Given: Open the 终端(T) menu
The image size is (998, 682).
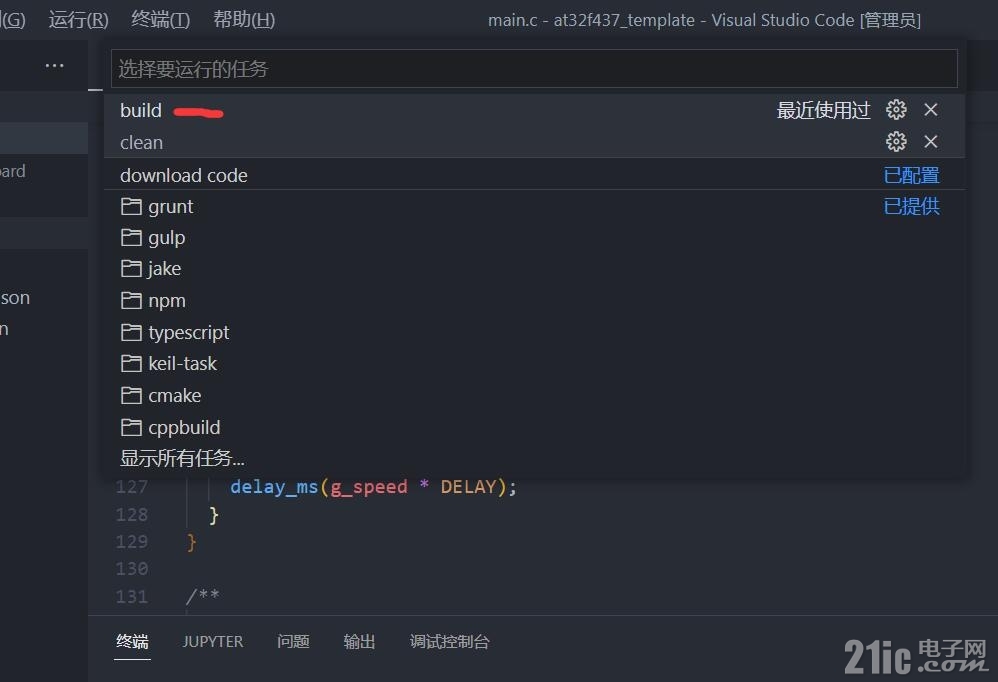Looking at the screenshot, I should click(160, 20).
